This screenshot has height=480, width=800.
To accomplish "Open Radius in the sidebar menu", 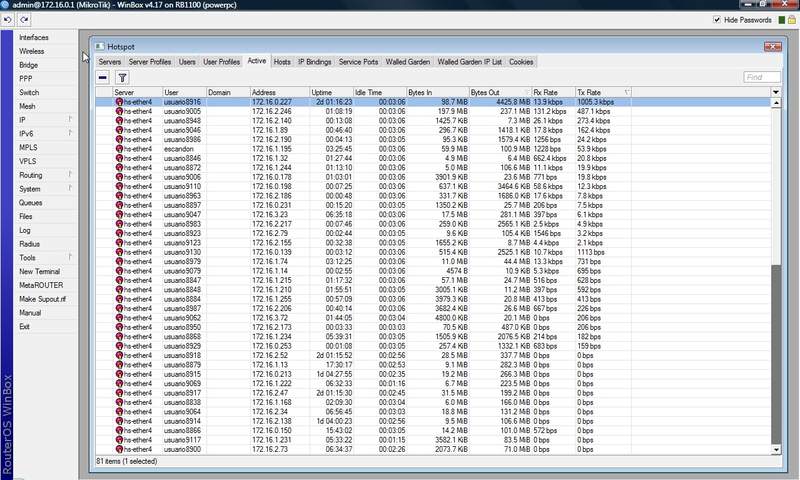I will [x=30, y=244].
